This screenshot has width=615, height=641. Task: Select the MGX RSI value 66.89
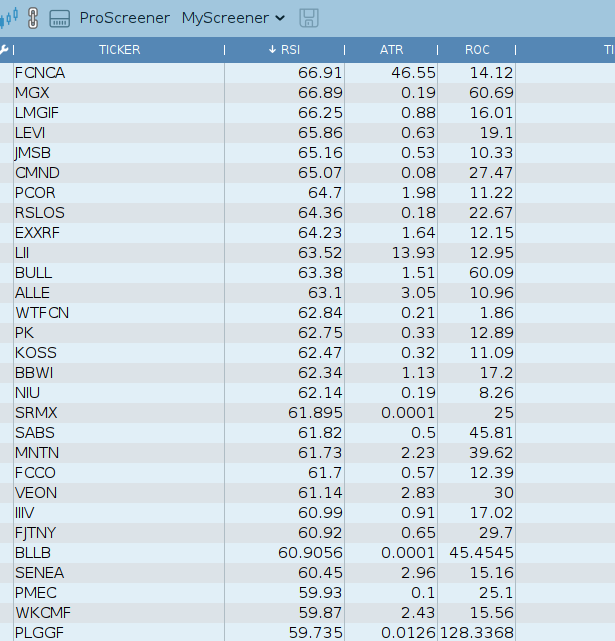click(x=320, y=93)
